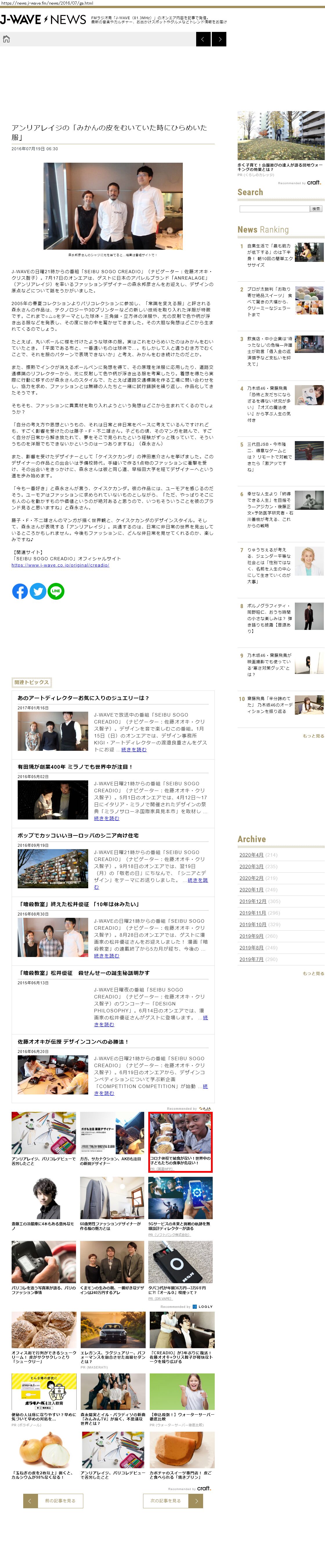Expand the News Ranking list with もっと見る
Image resolution: width=325 pixels, height=1568 pixels.
coord(313,736)
